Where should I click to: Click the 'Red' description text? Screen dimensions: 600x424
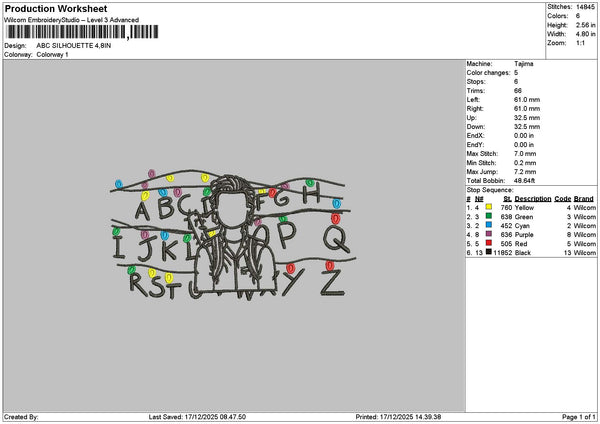coord(521,244)
